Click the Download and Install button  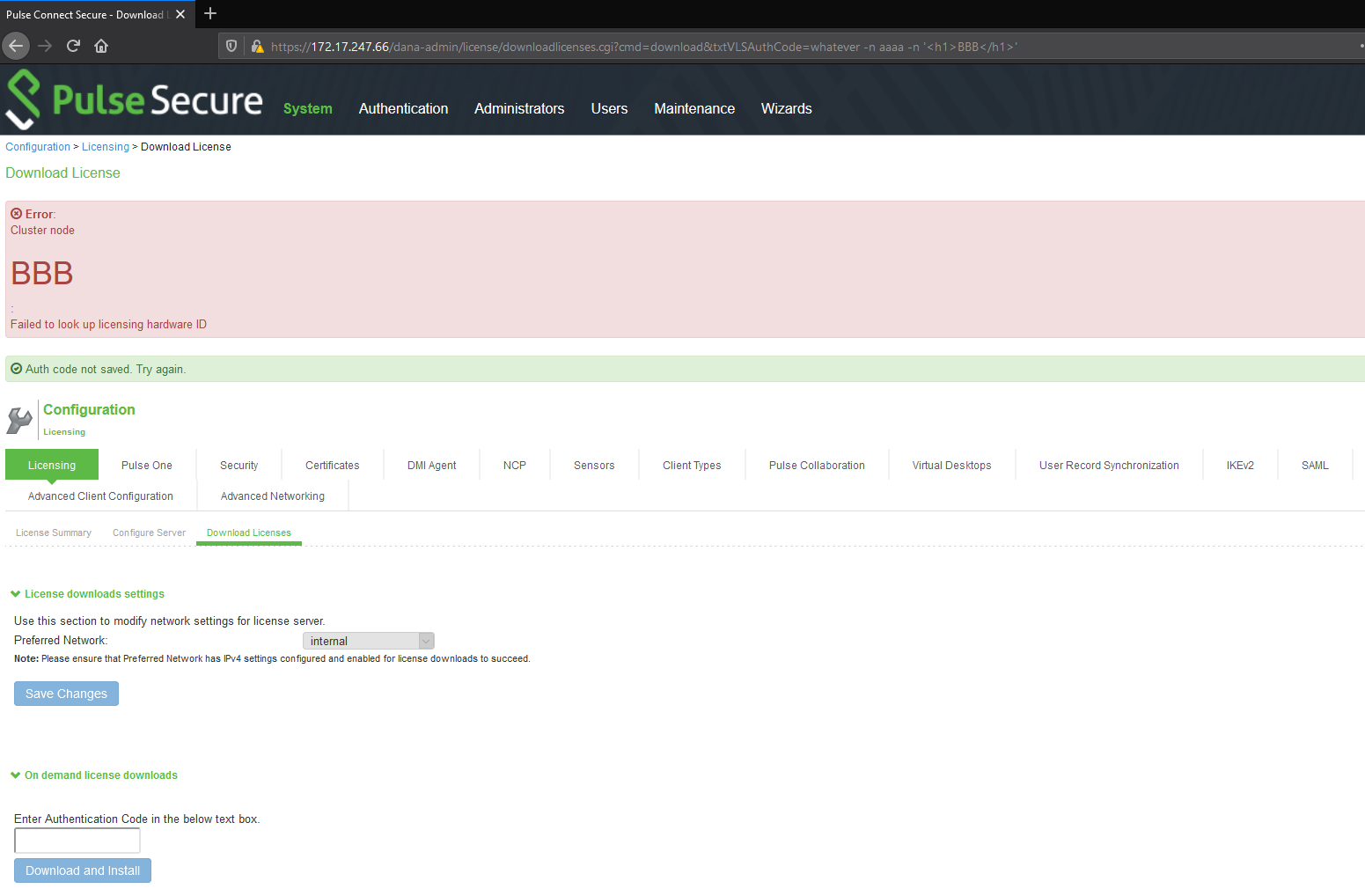tap(83, 870)
